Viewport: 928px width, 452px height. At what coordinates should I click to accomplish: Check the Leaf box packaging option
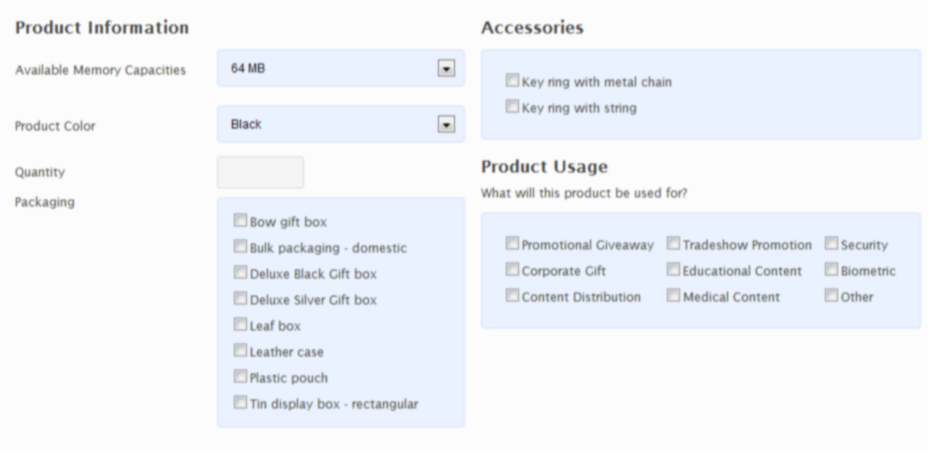240,325
